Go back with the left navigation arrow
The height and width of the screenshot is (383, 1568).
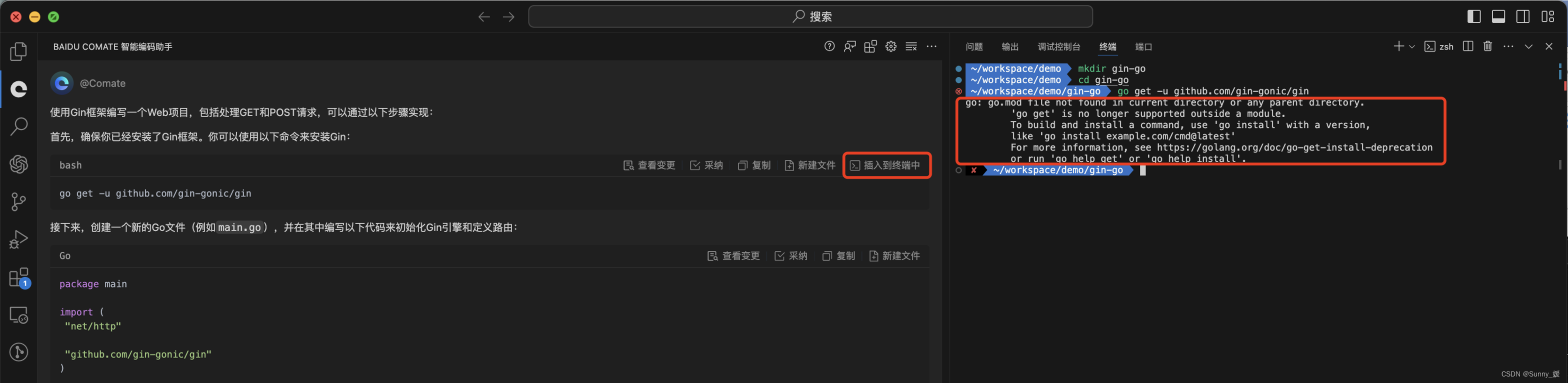pyautogui.click(x=484, y=16)
